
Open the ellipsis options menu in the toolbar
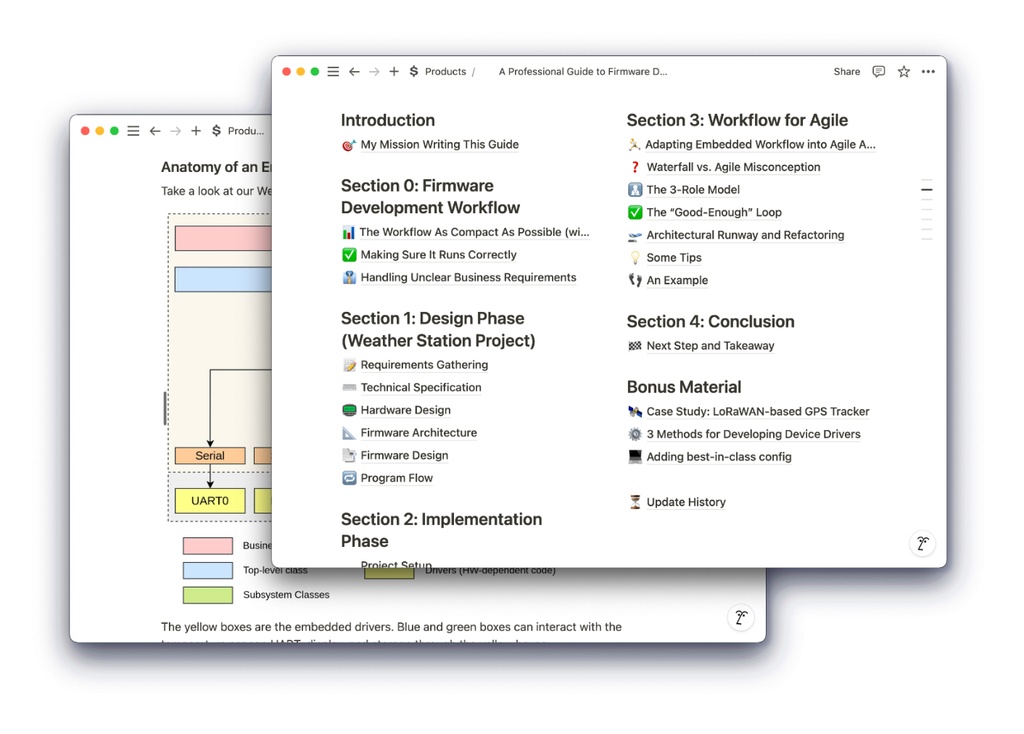[x=927, y=71]
